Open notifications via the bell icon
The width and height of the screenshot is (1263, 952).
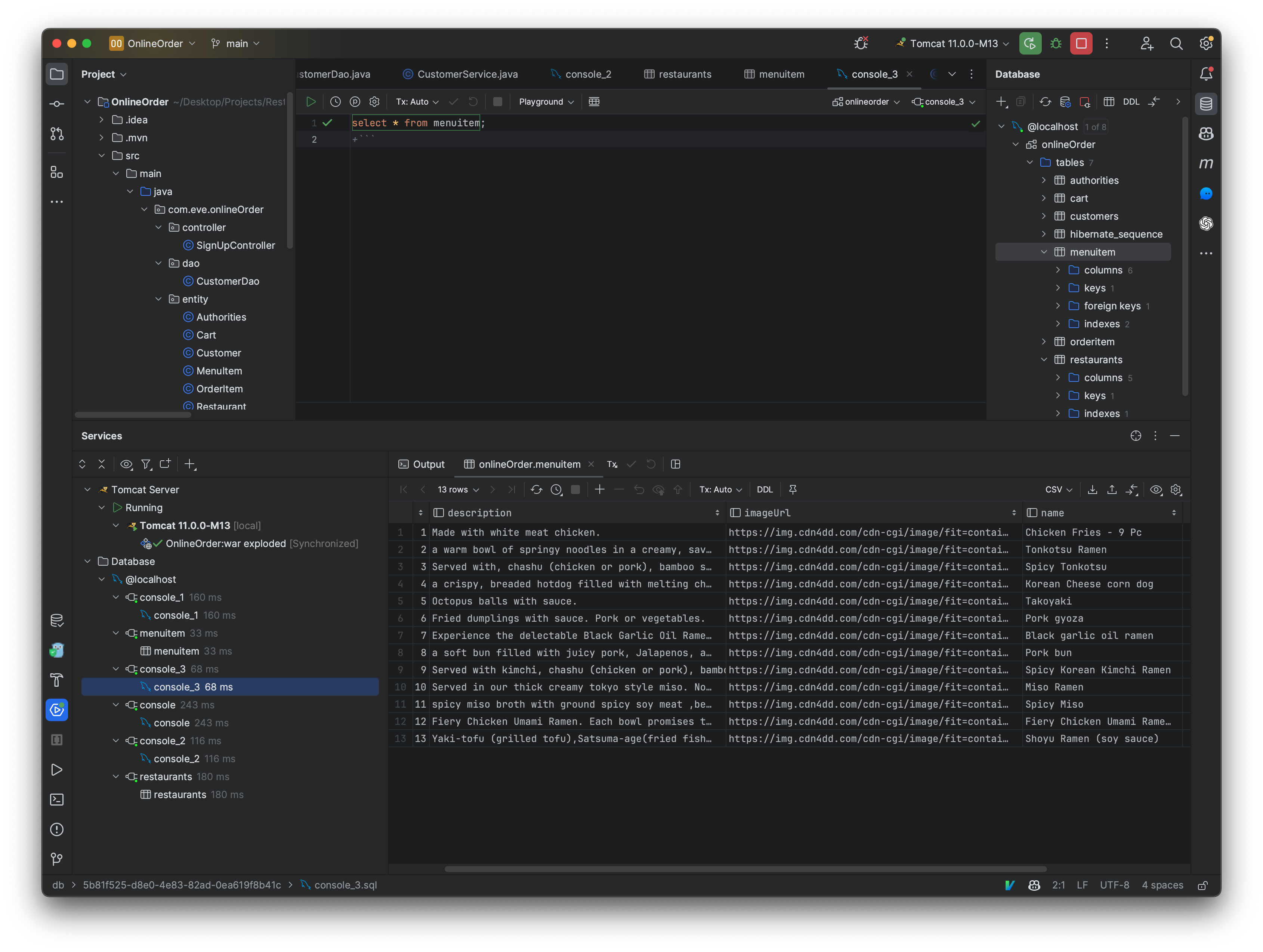[x=1207, y=73]
